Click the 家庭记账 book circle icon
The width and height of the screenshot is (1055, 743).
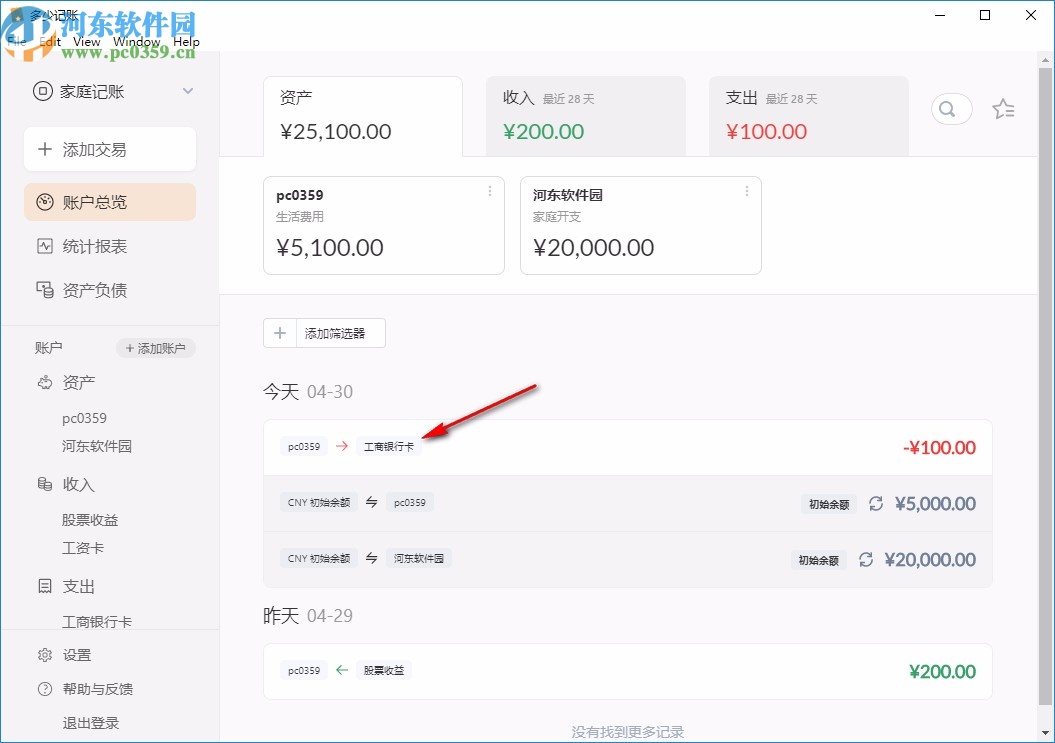[x=42, y=91]
